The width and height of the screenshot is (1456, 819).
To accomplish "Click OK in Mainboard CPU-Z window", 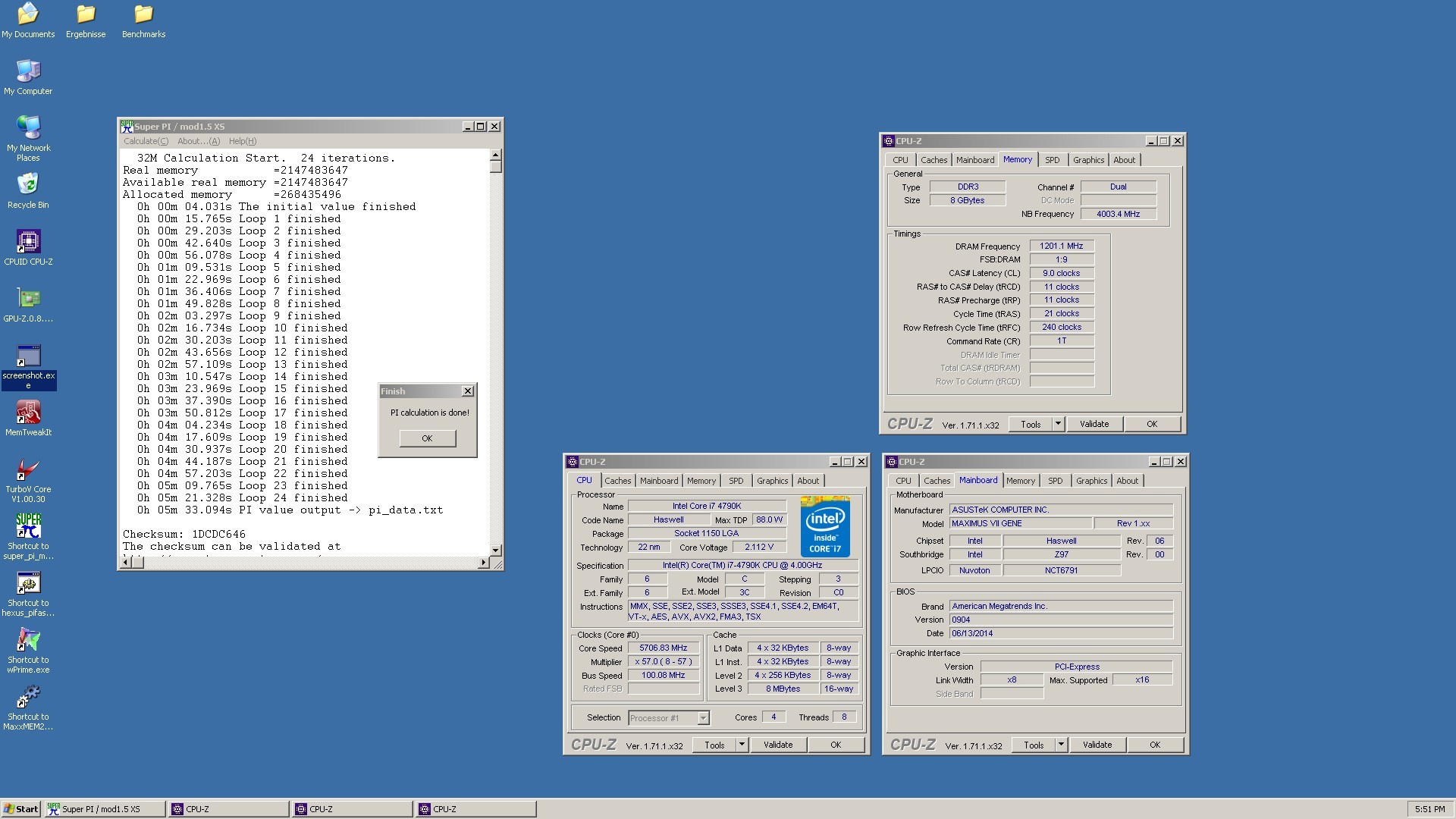I will pyautogui.click(x=1155, y=745).
